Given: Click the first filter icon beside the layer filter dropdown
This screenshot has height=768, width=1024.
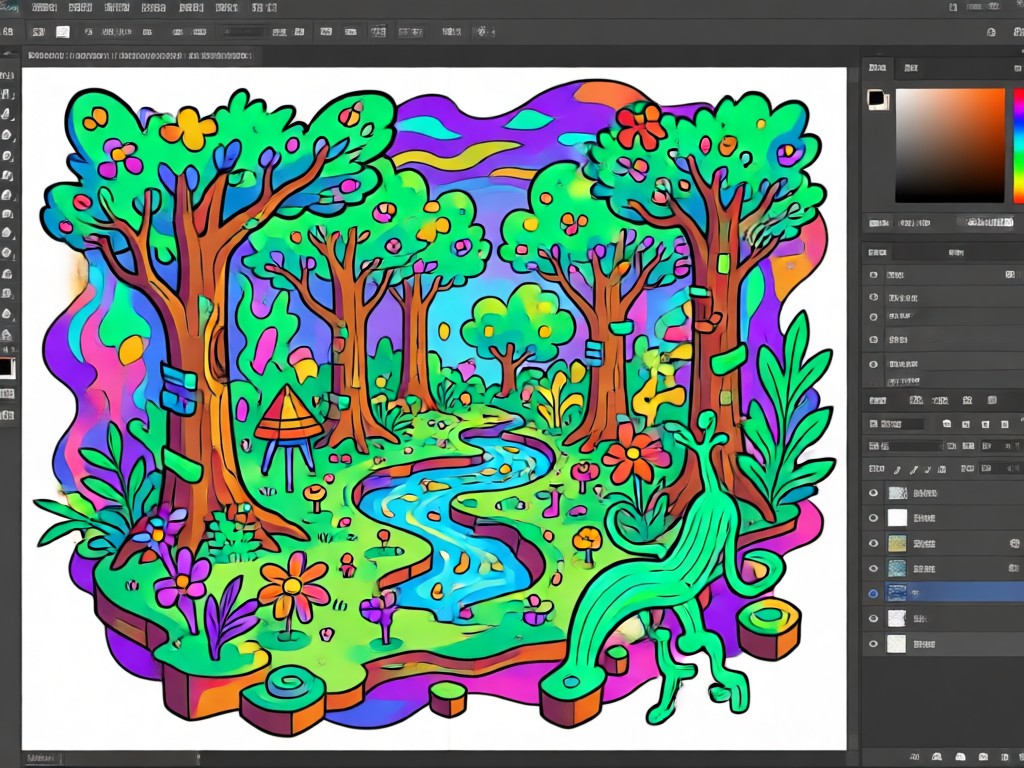Looking at the screenshot, I should point(946,424).
